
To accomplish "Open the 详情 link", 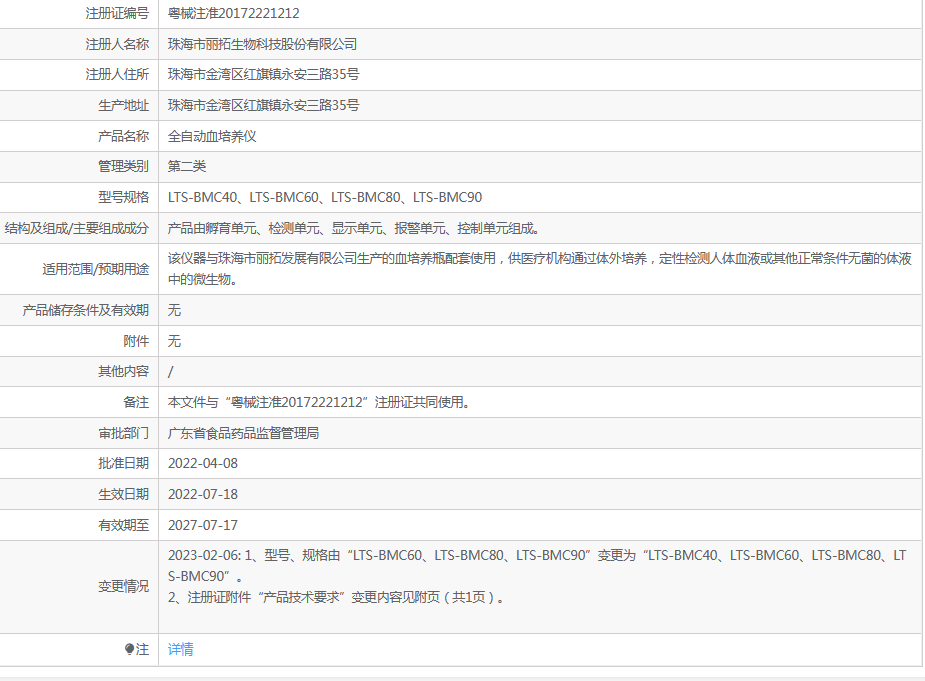I will tap(181, 649).
